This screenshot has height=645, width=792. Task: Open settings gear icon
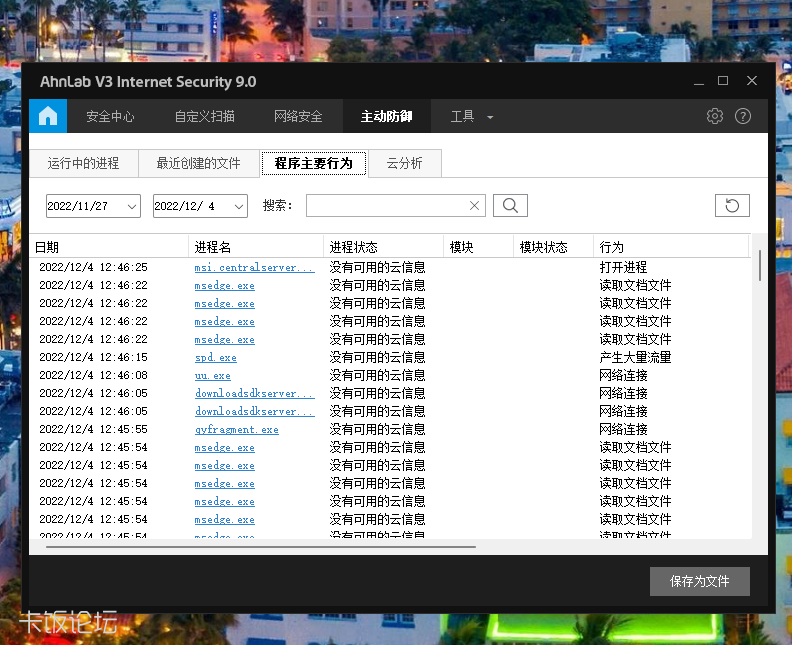(714, 116)
